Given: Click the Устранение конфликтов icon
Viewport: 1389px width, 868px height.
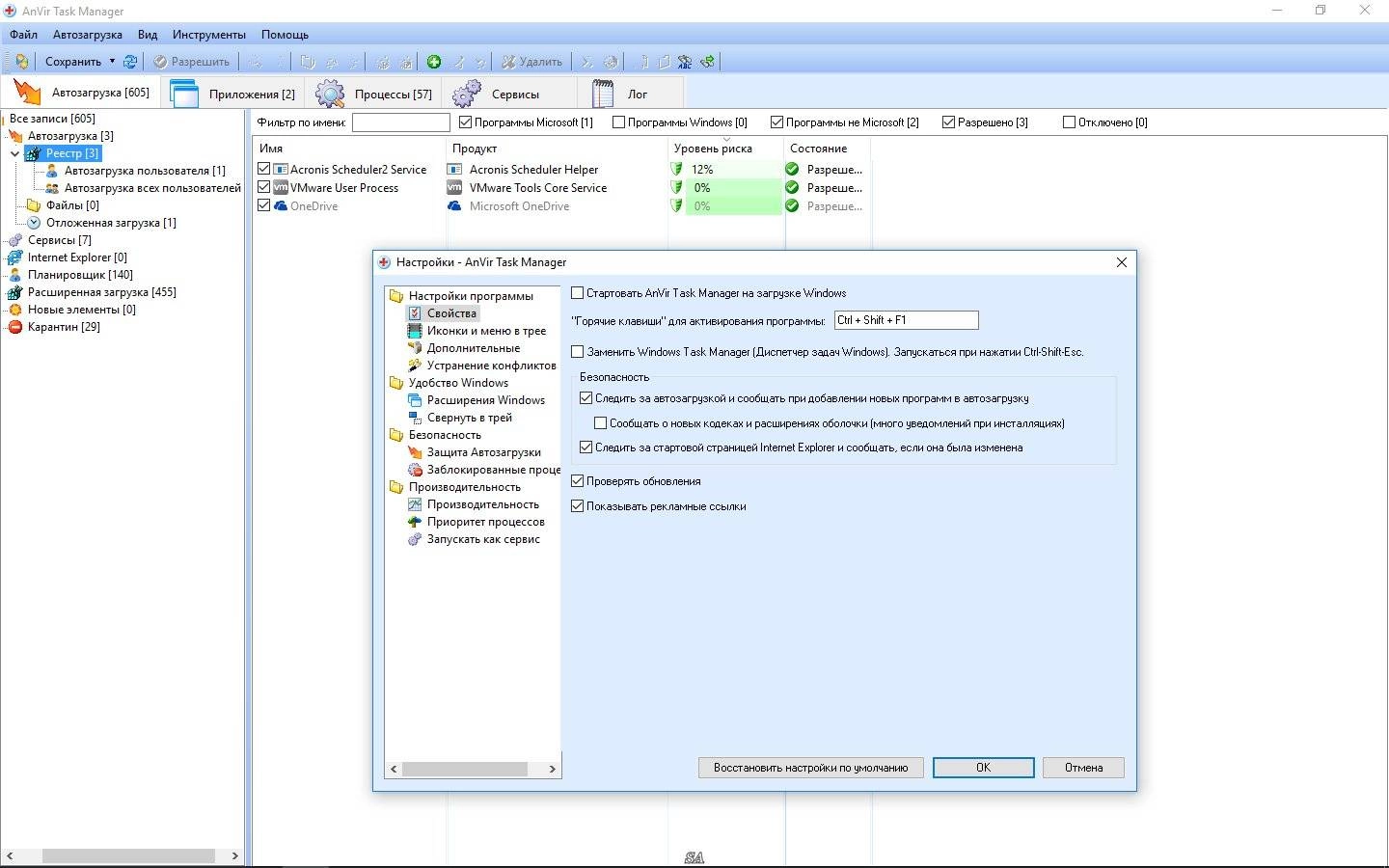Looking at the screenshot, I should tap(415, 366).
